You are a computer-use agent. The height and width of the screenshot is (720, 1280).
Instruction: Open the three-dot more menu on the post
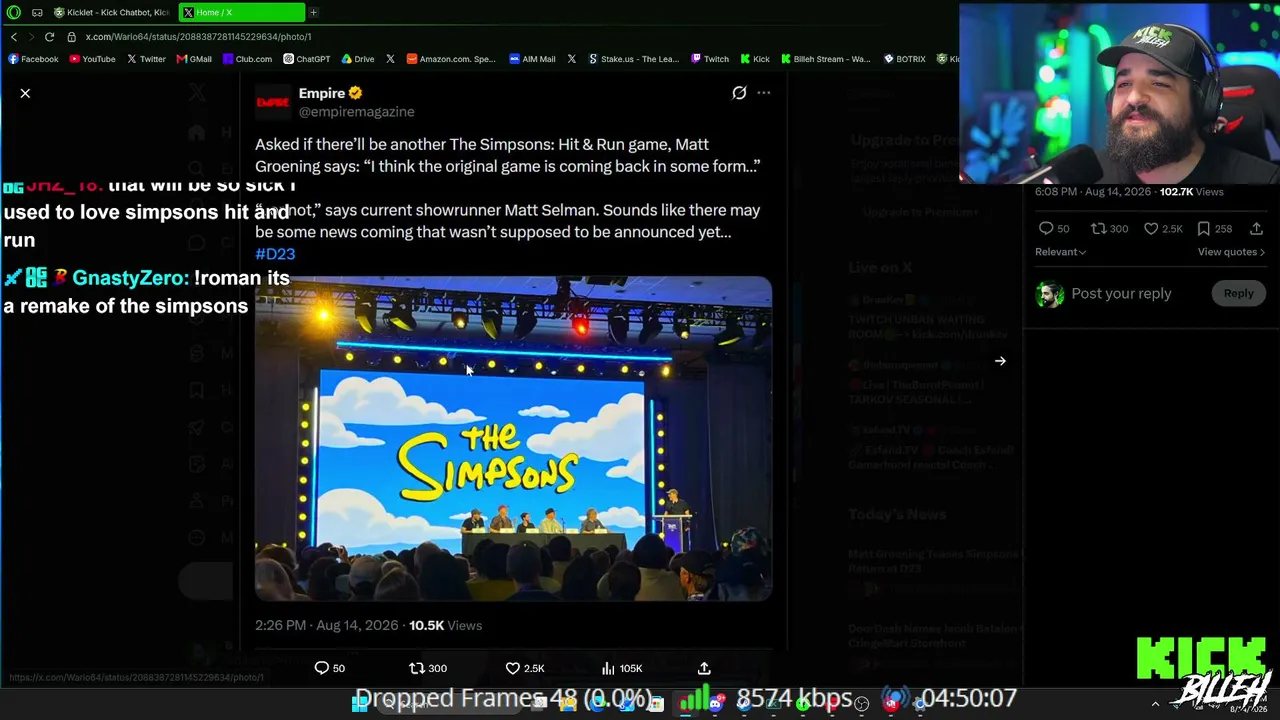[764, 93]
